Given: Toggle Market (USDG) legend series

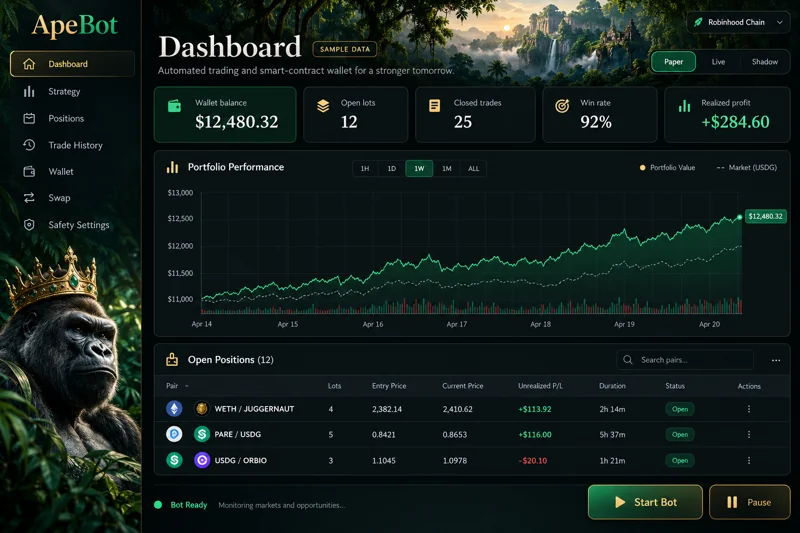Looking at the screenshot, I should point(746,168).
